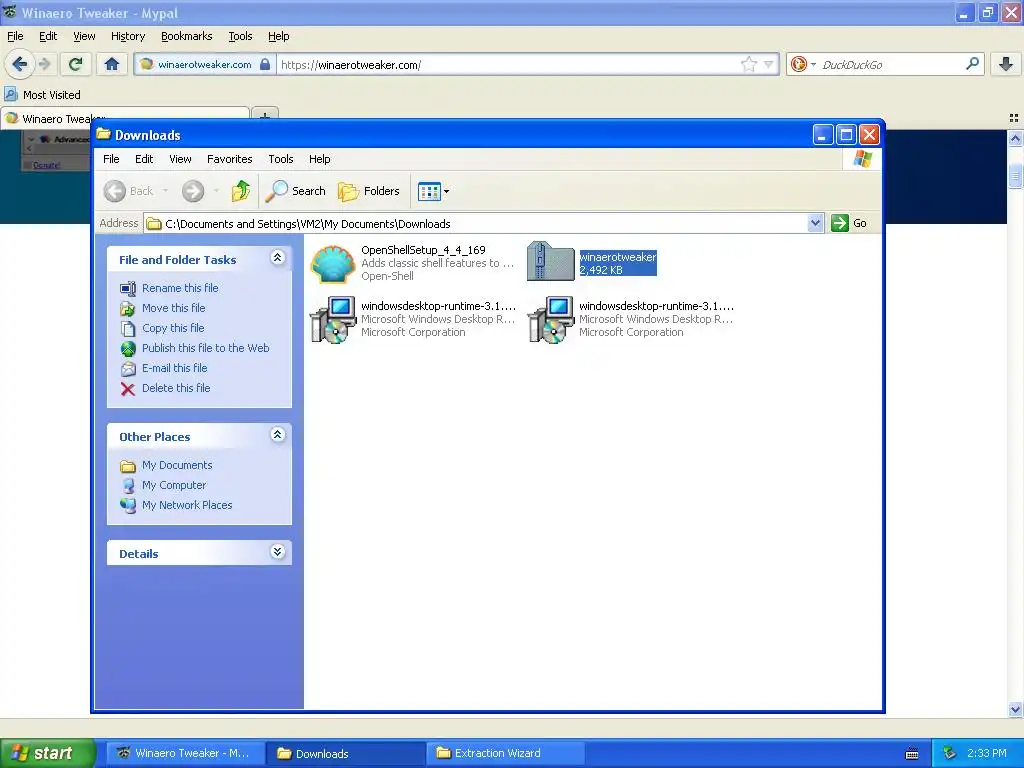1024x768 pixels.
Task: Open the browser Downloads arrow button
Action: coord(1006,64)
